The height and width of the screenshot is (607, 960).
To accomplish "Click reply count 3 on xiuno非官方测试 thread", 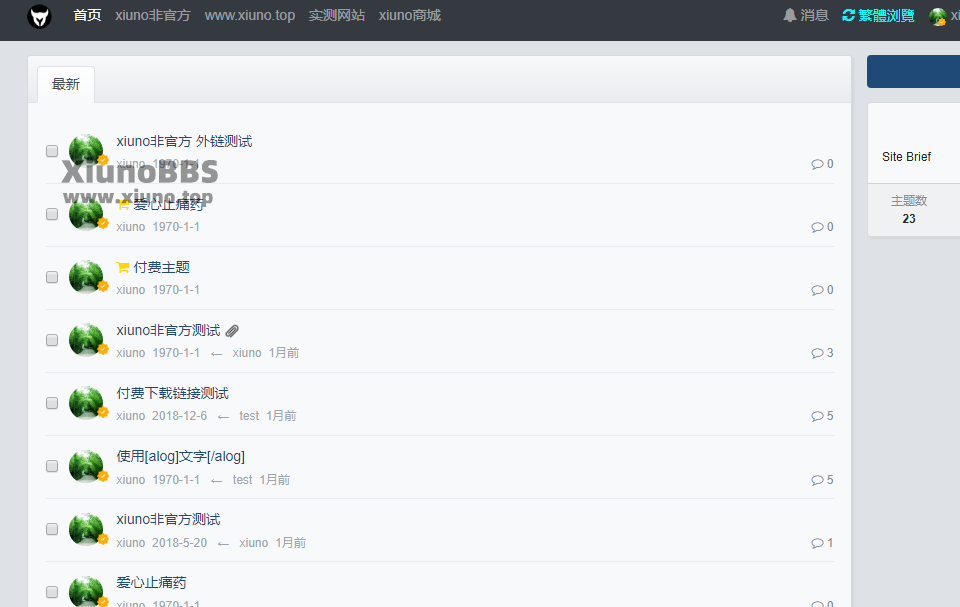I will (822, 353).
